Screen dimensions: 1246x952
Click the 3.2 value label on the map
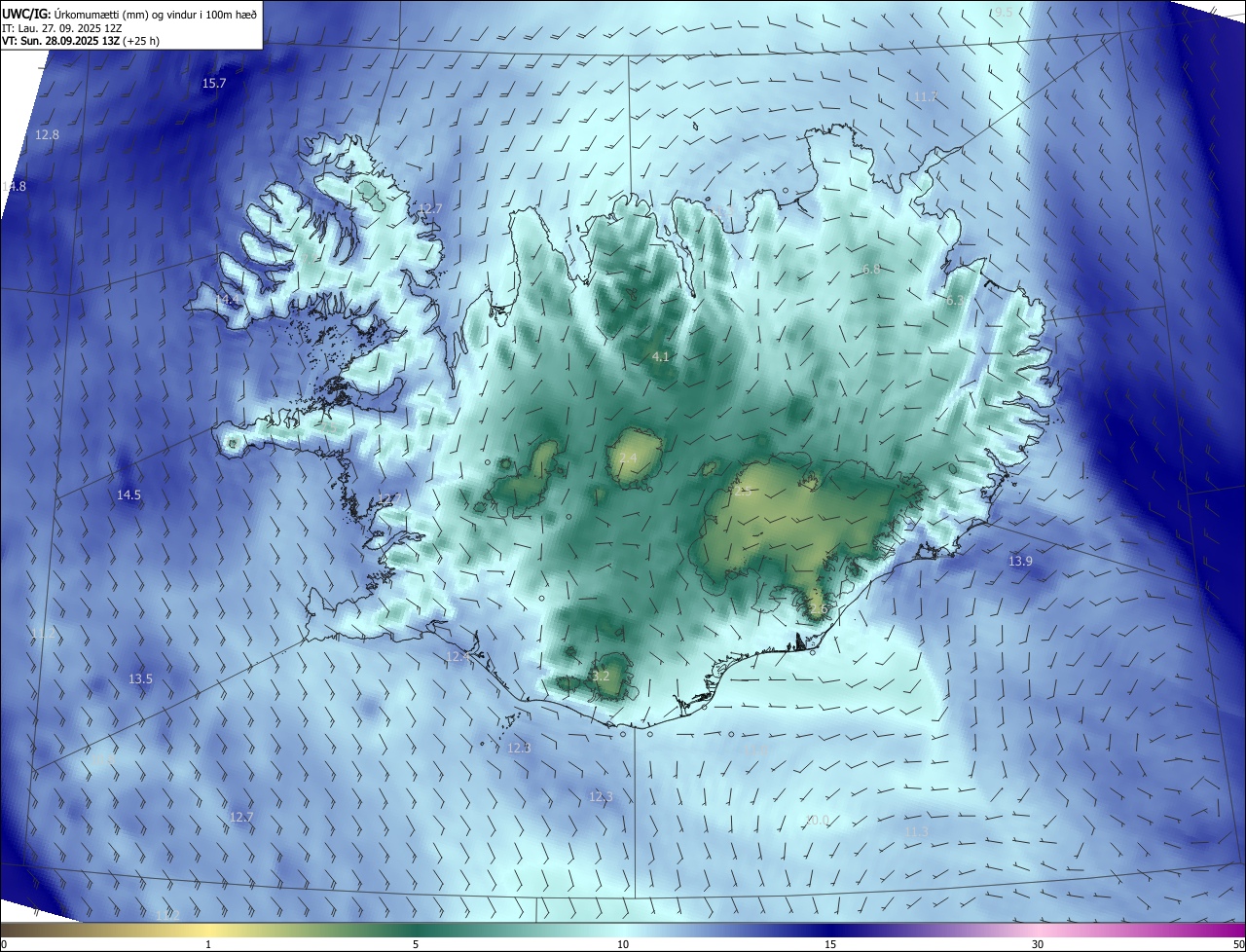click(601, 676)
